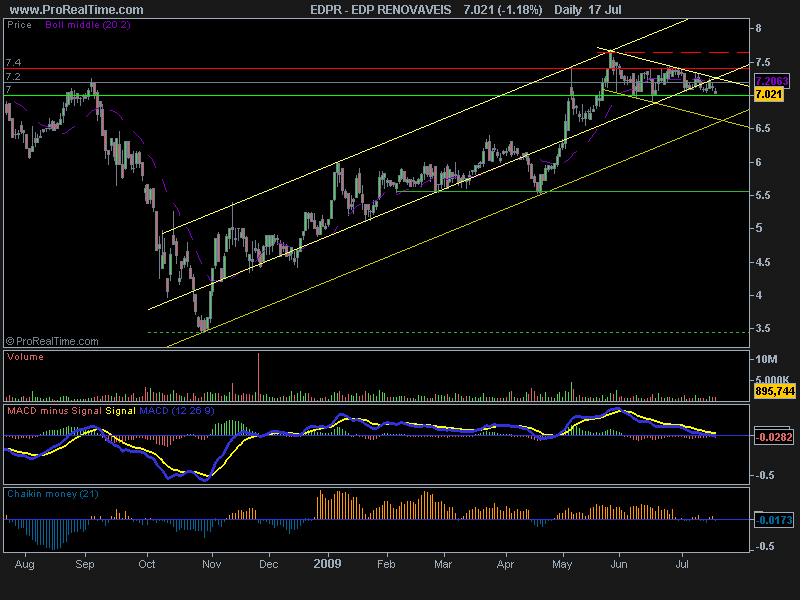Click the 10M volume axis label
800x600 pixels.
point(766,360)
